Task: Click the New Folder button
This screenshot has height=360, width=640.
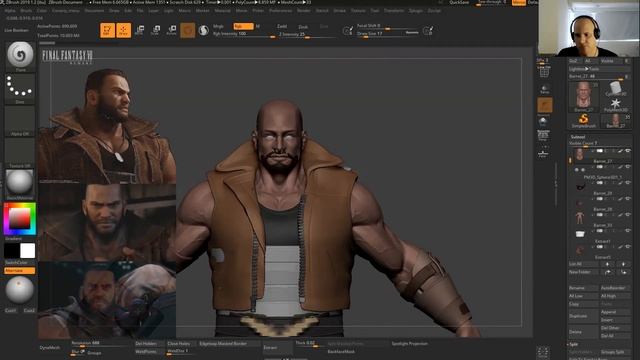Action: pos(583,272)
